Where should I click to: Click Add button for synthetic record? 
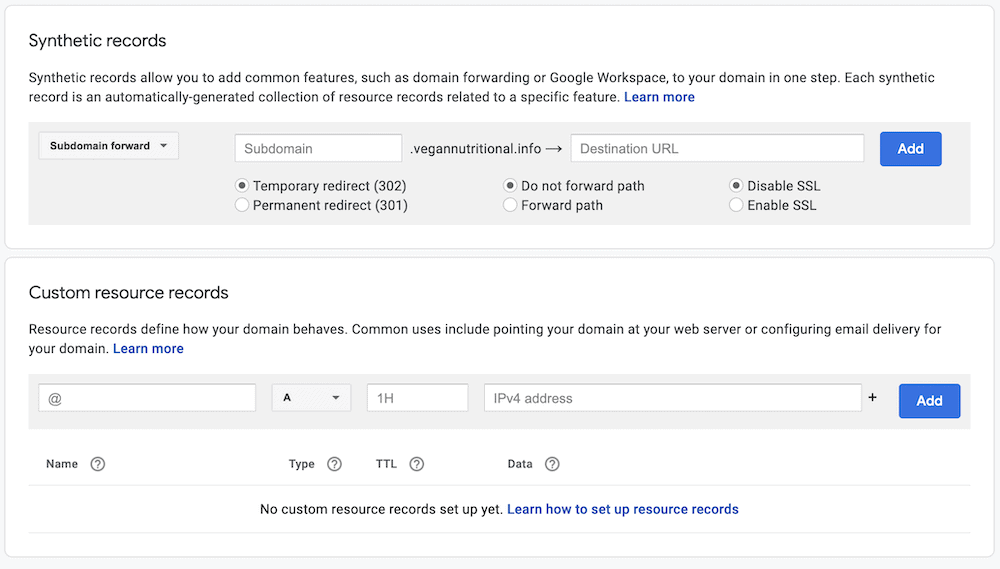coord(911,149)
